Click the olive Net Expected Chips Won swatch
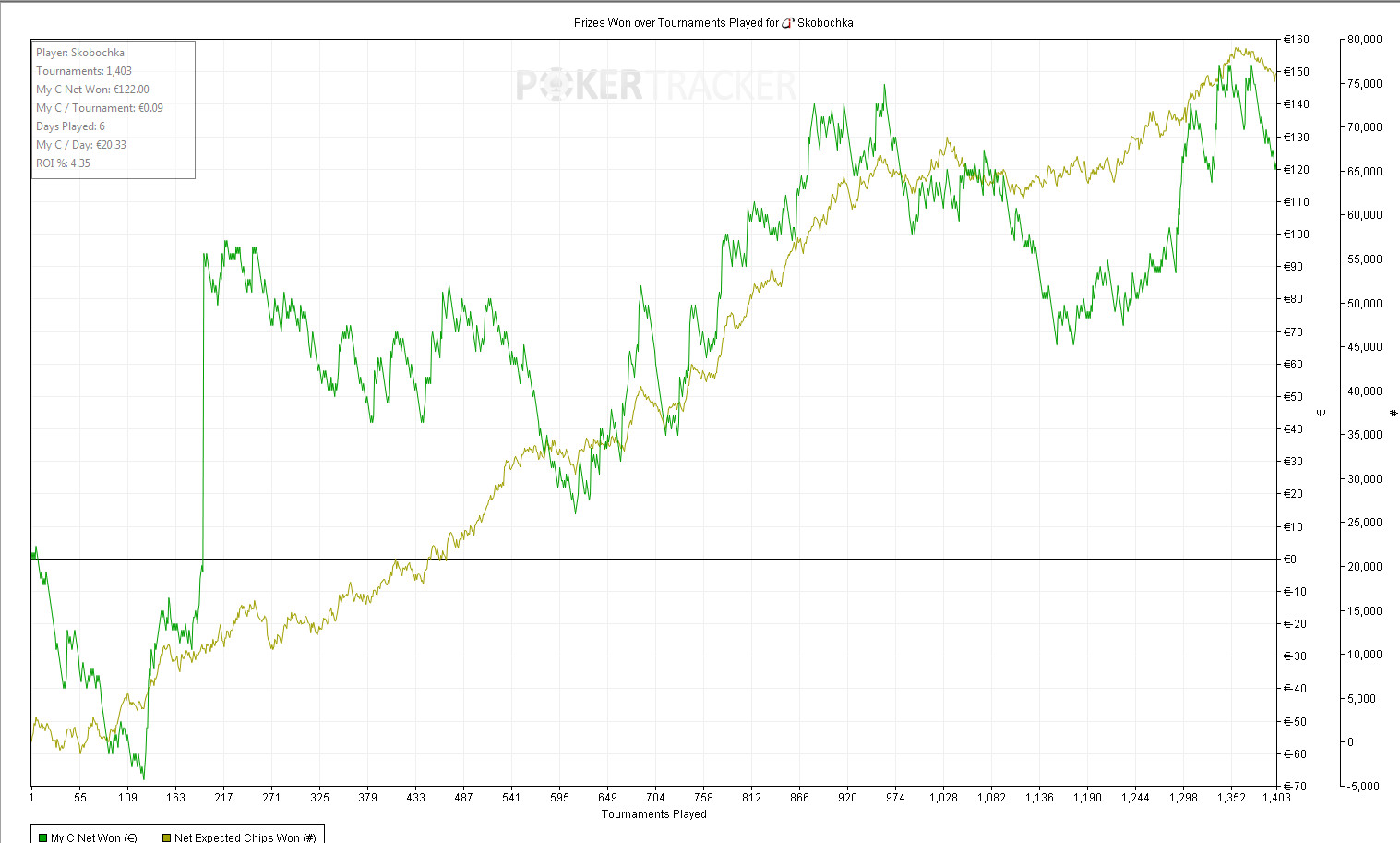The width and height of the screenshot is (1400, 843). click(166, 837)
